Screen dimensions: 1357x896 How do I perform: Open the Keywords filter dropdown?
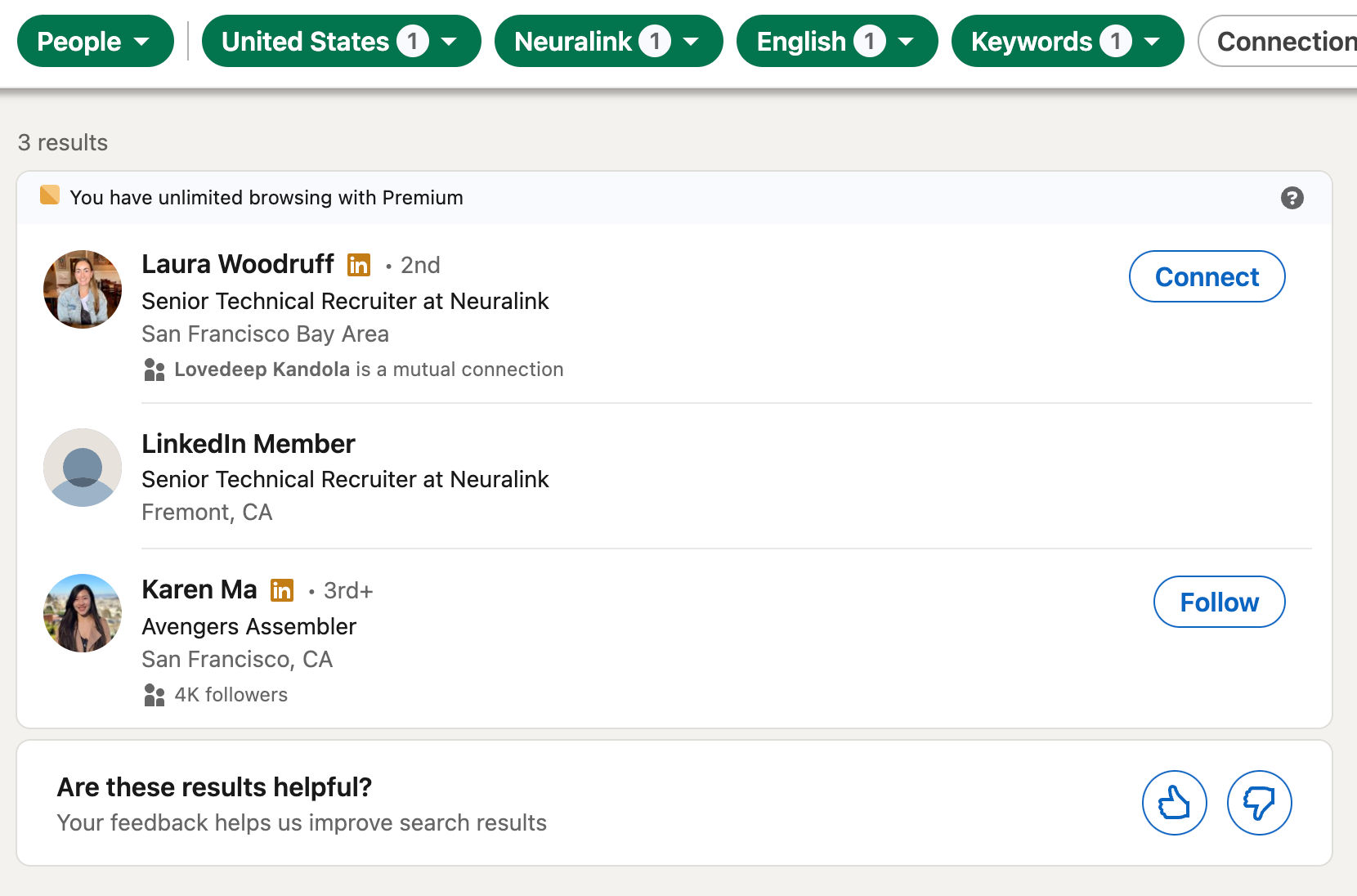pyautogui.click(x=1067, y=41)
